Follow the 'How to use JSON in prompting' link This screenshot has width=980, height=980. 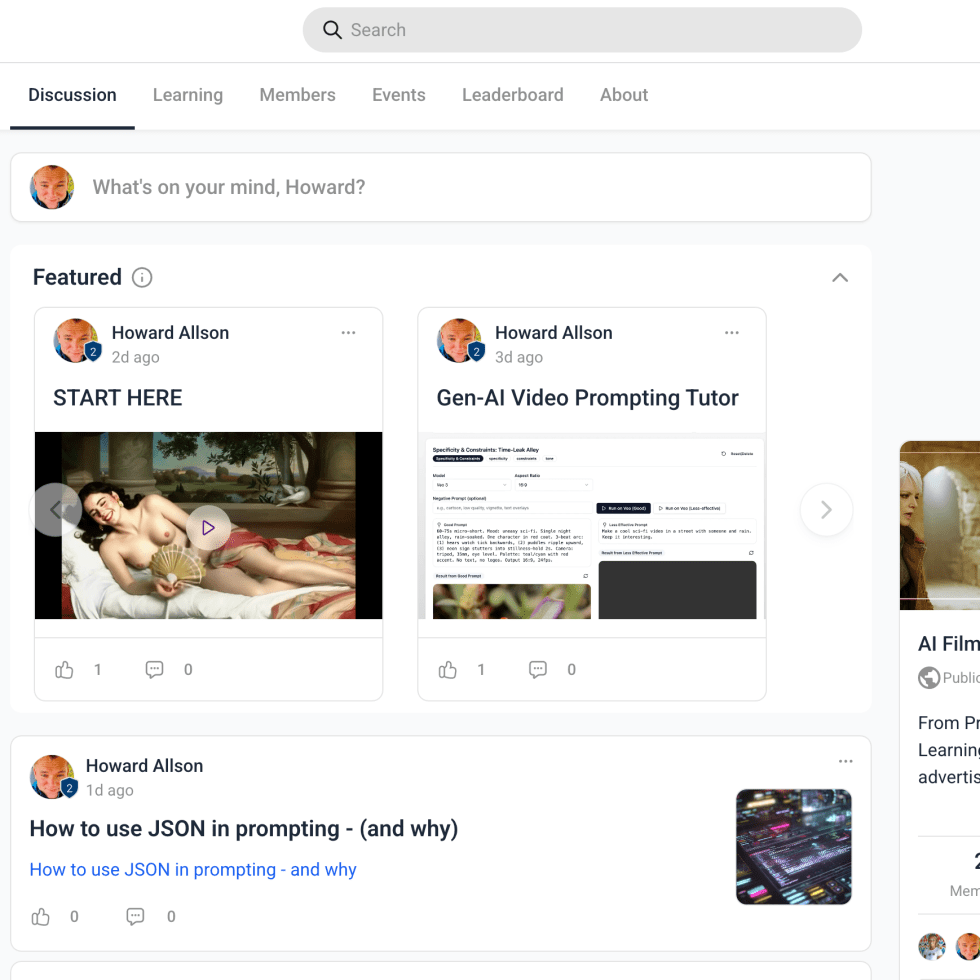coord(193,870)
